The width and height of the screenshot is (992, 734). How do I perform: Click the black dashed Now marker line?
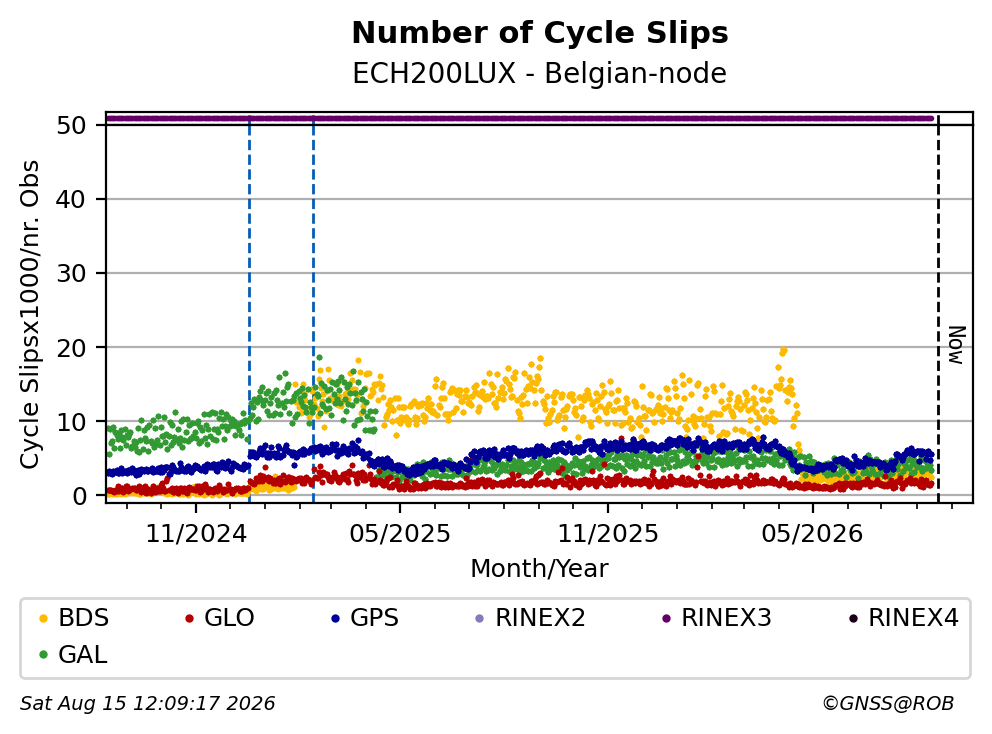pyautogui.click(x=938, y=307)
